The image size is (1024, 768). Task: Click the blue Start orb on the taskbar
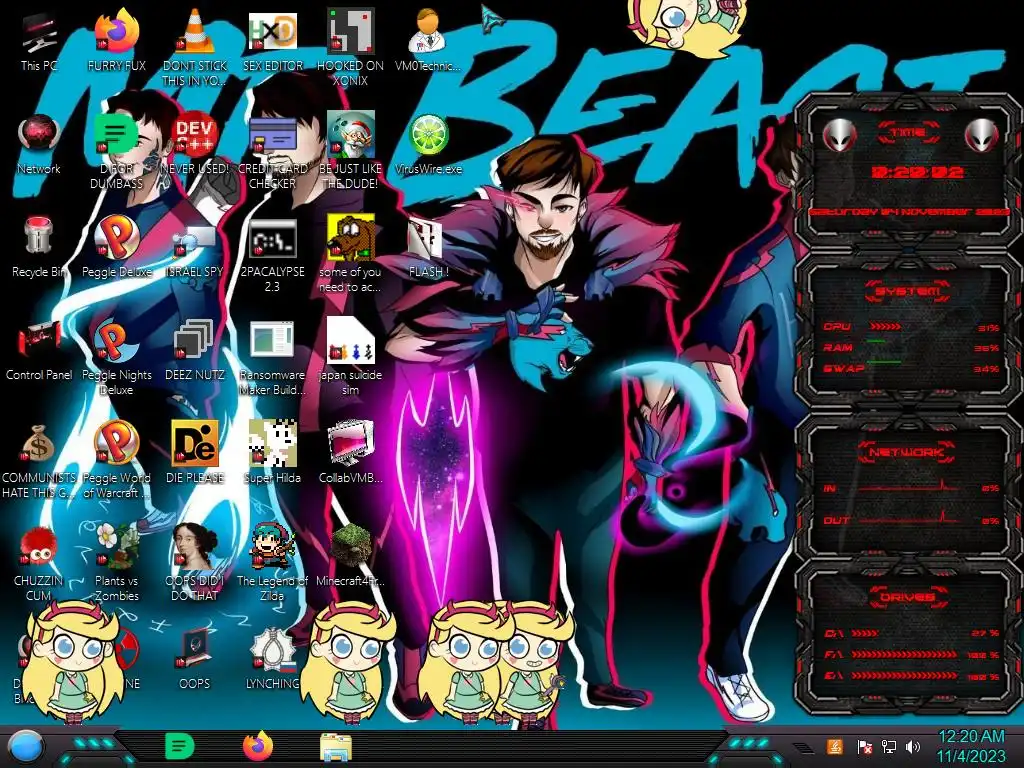[x=25, y=747]
